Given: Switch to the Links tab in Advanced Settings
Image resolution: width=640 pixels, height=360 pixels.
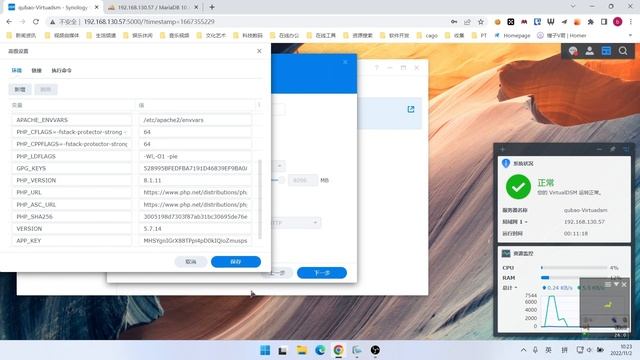Looking at the screenshot, I should click(36, 71).
